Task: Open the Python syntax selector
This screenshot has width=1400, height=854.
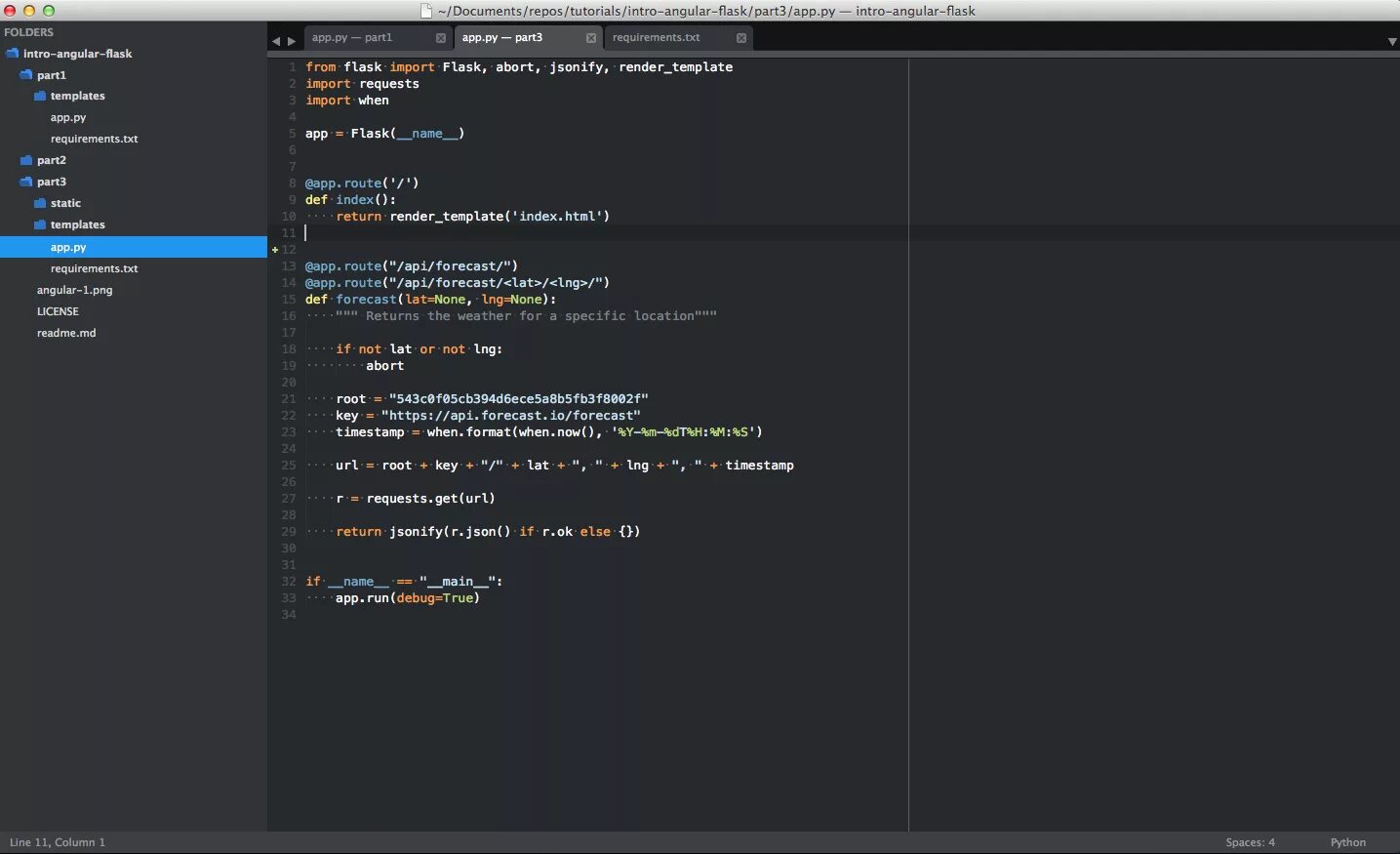Action: pos(1348,842)
